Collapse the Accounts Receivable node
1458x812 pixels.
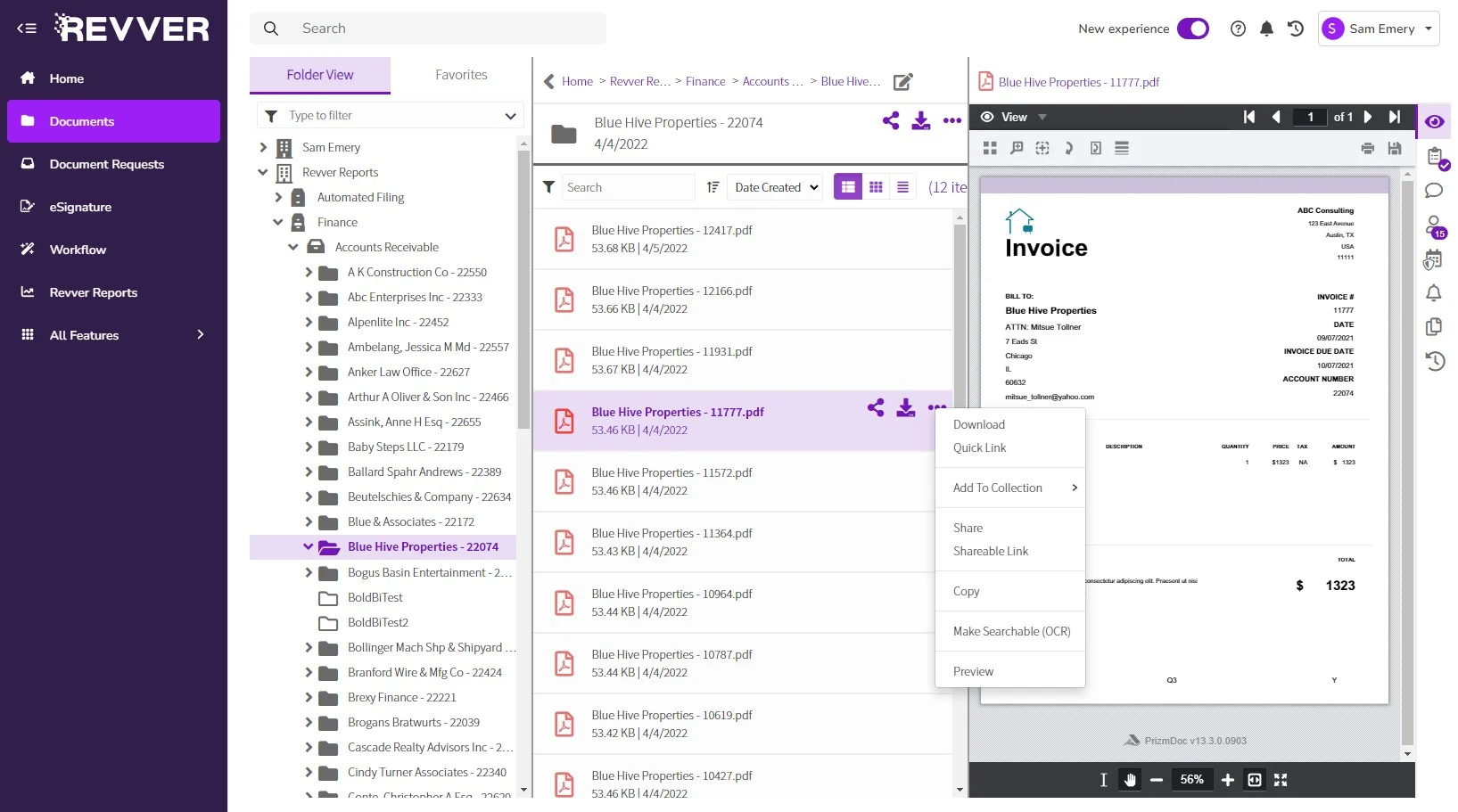click(x=293, y=247)
